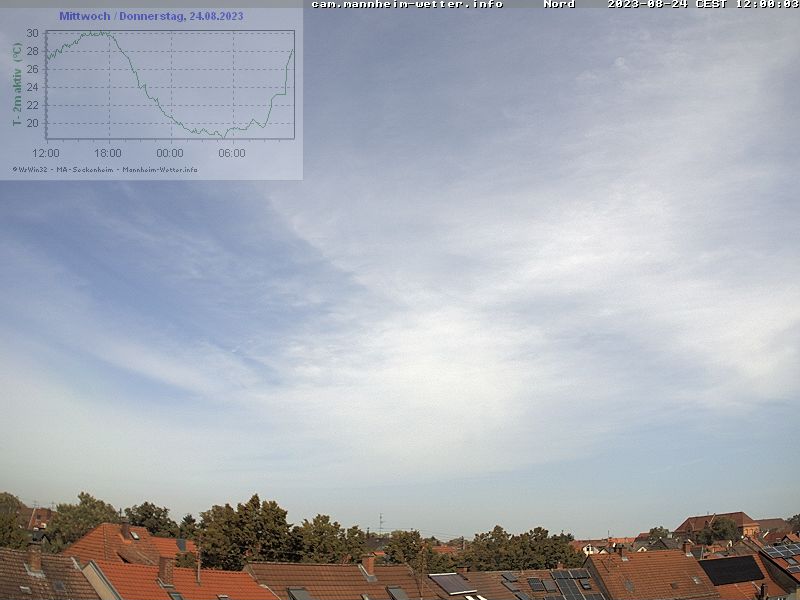Click the large red-roofed building on right horizon
Screen dimensions: 800x600
coord(715,523)
